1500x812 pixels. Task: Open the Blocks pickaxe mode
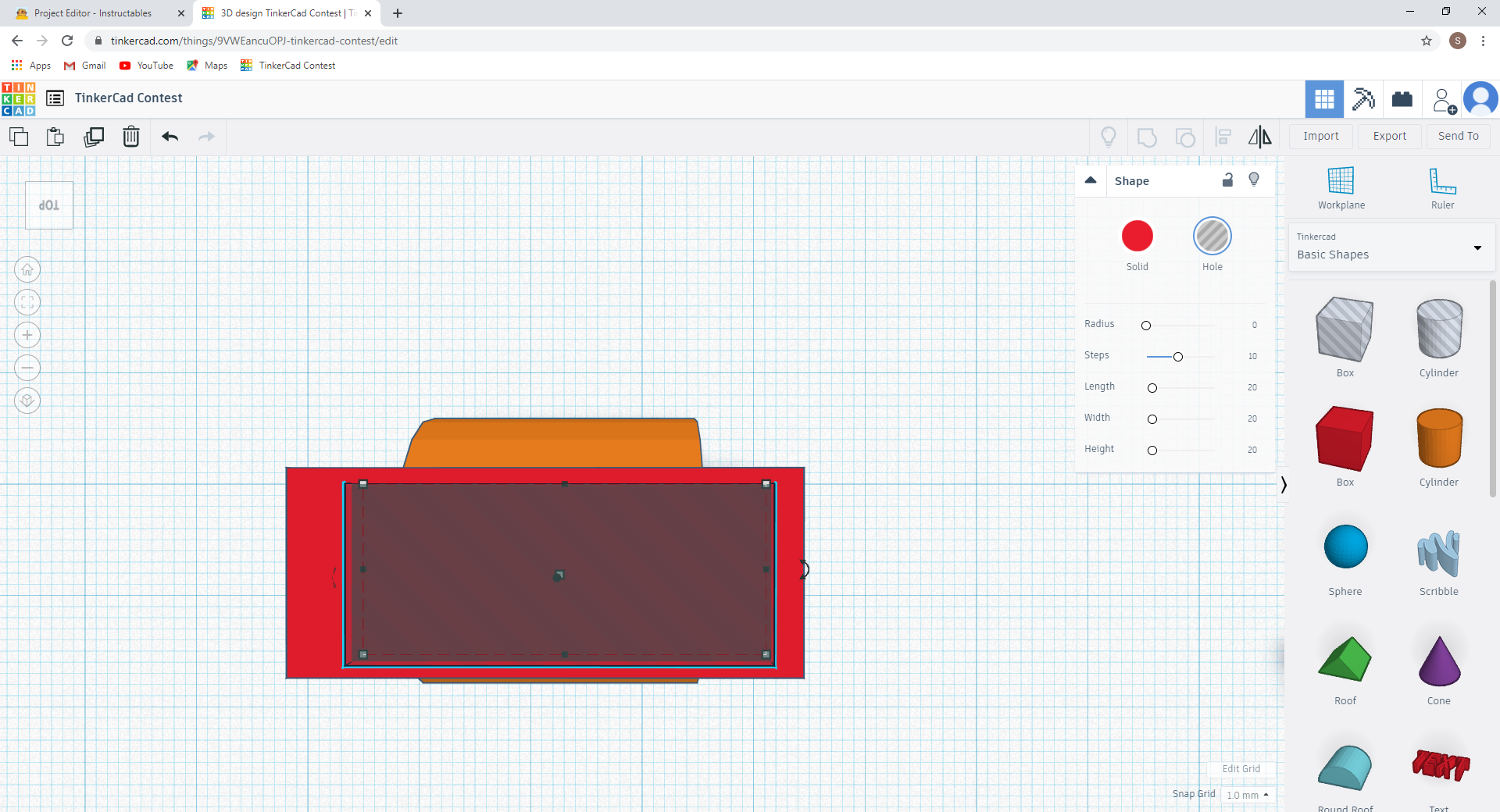pyautogui.click(x=1363, y=99)
